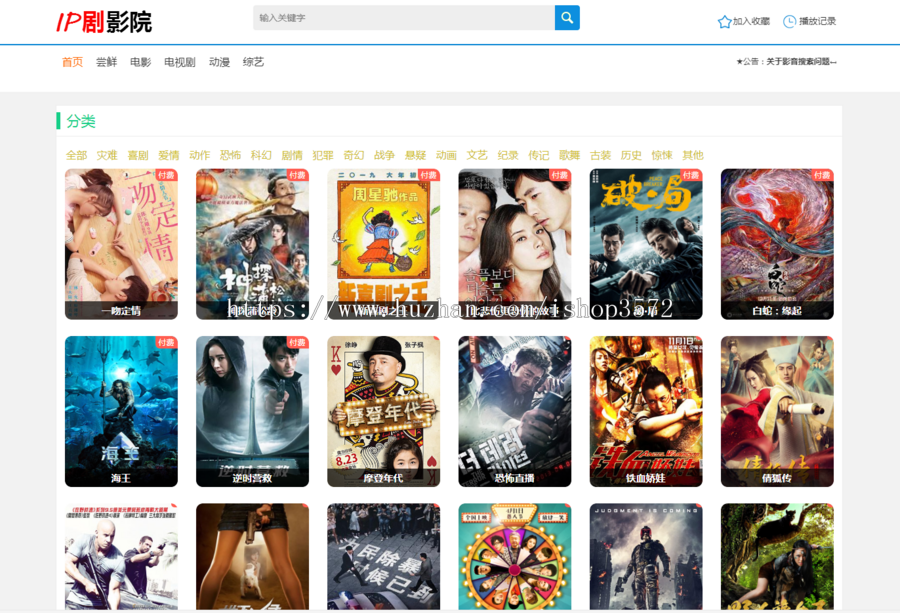Open the 一吻定情 movie poster

click(121, 244)
